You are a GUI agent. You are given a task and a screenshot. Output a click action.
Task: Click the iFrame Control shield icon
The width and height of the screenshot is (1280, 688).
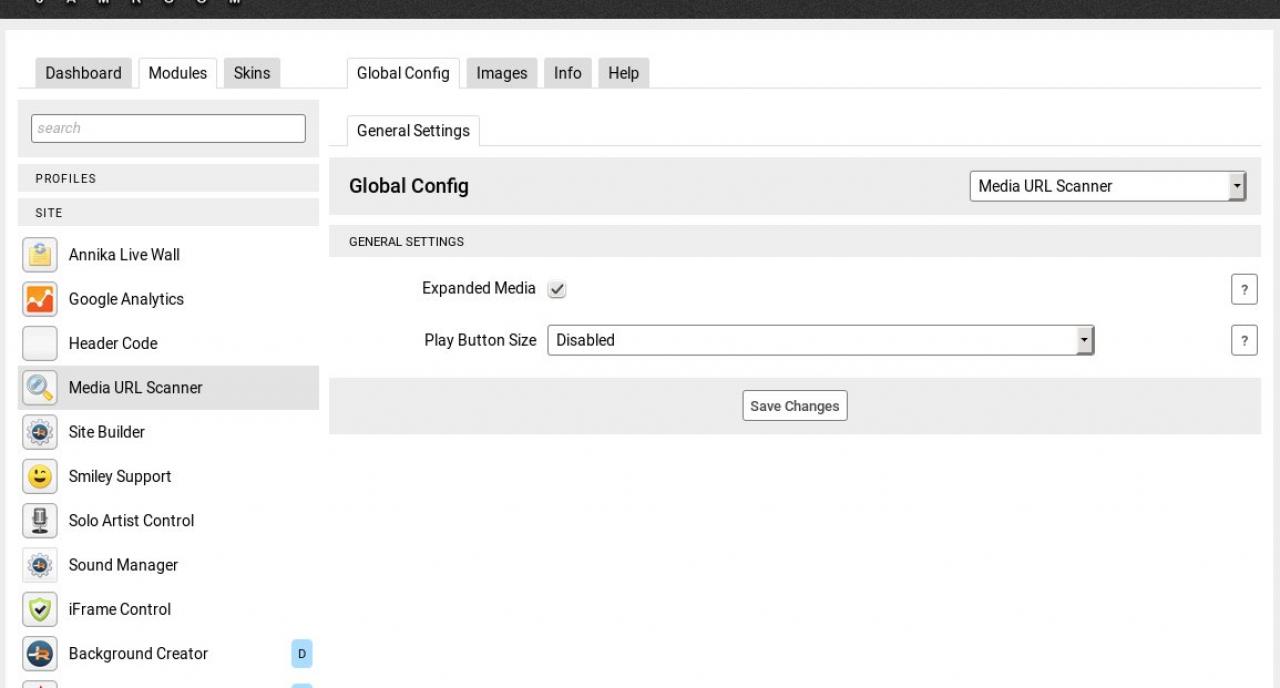40,609
